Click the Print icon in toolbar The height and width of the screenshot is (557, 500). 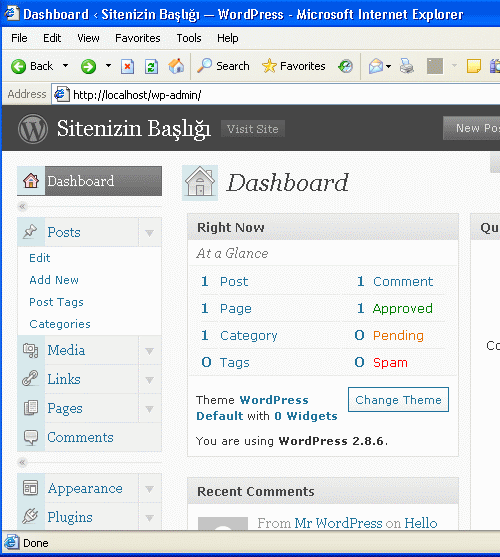point(407,66)
